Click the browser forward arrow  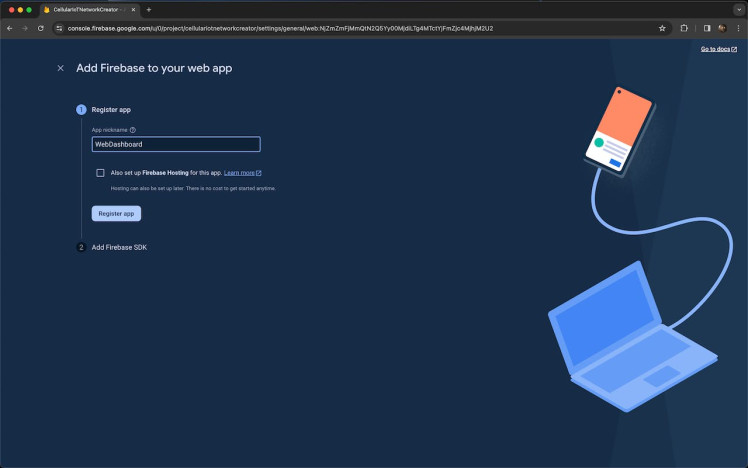pyautogui.click(x=25, y=28)
